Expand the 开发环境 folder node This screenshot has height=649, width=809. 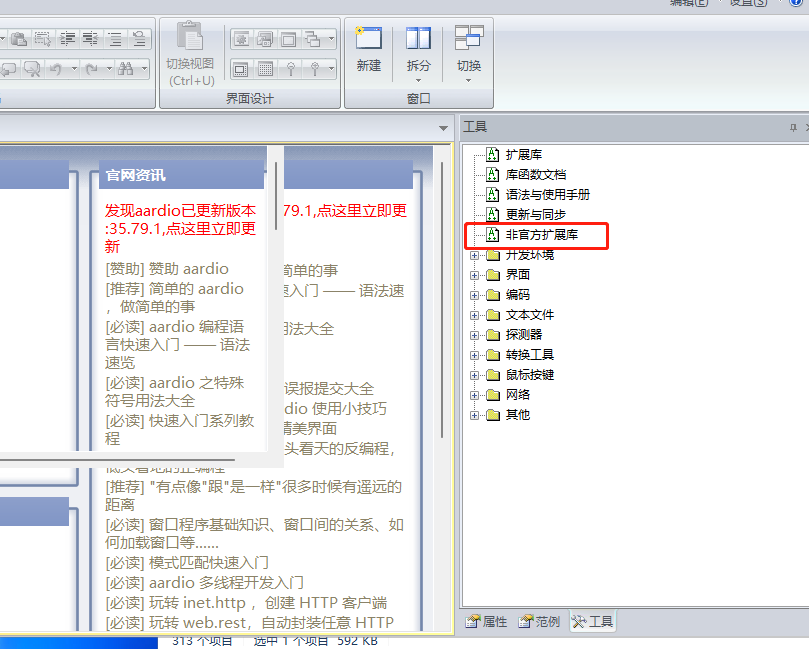pyautogui.click(x=474, y=255)
